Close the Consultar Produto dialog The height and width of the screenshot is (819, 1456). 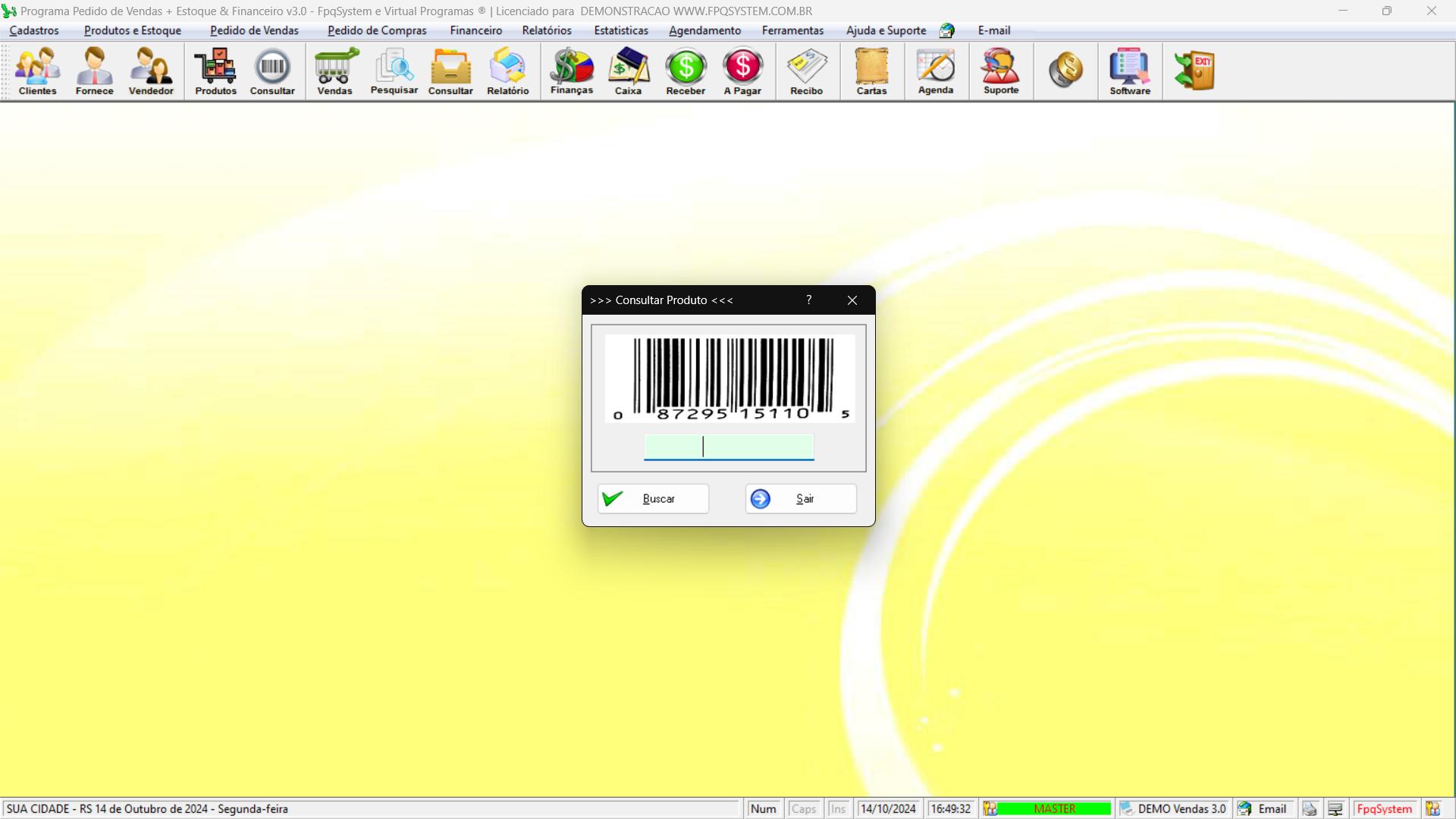click(x=852, y=300)
